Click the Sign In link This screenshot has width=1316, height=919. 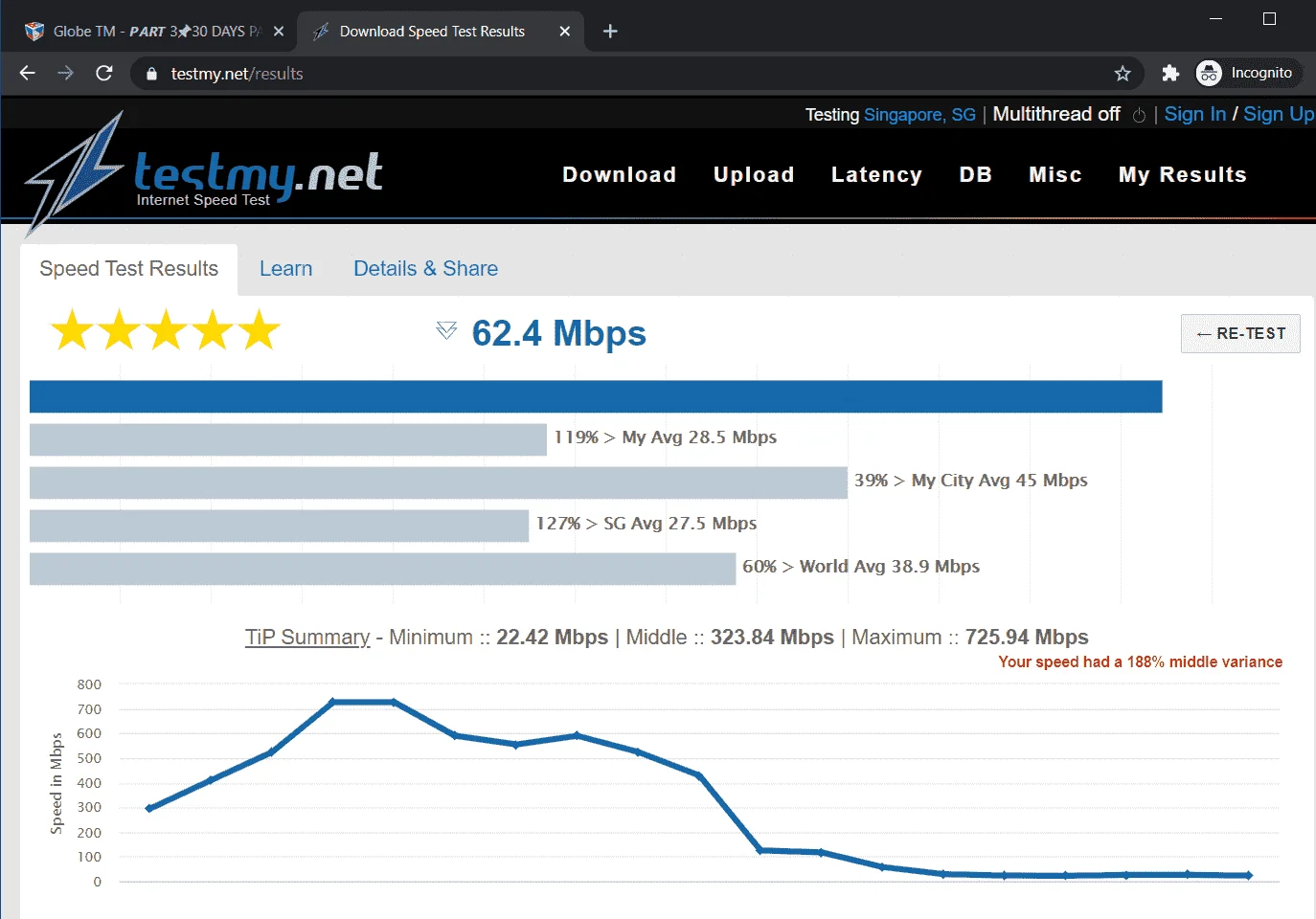pyautogui.click(x=1195, y=114)
